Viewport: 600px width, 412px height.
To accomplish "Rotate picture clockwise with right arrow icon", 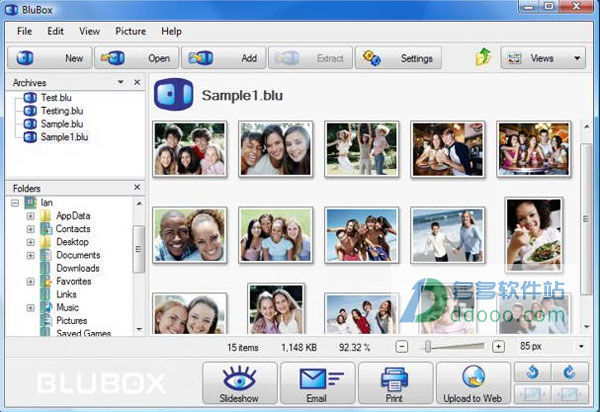I will pos(570,372).
